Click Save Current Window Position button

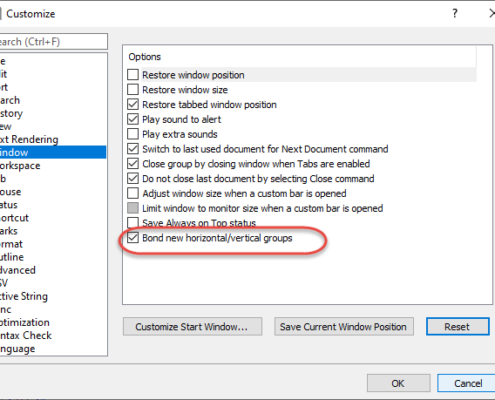(344, 327)
